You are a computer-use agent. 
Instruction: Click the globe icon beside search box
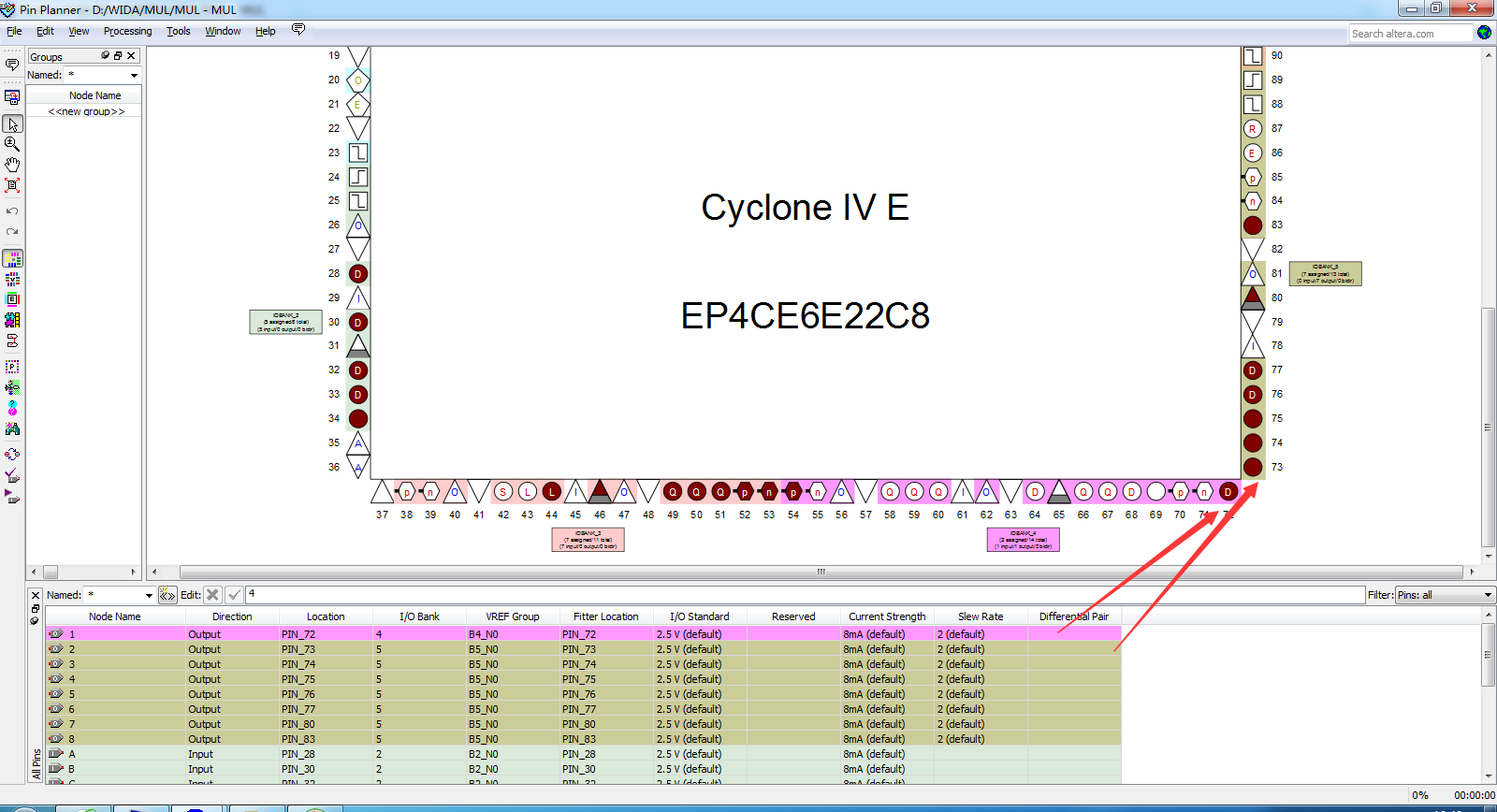(1484, 33)
